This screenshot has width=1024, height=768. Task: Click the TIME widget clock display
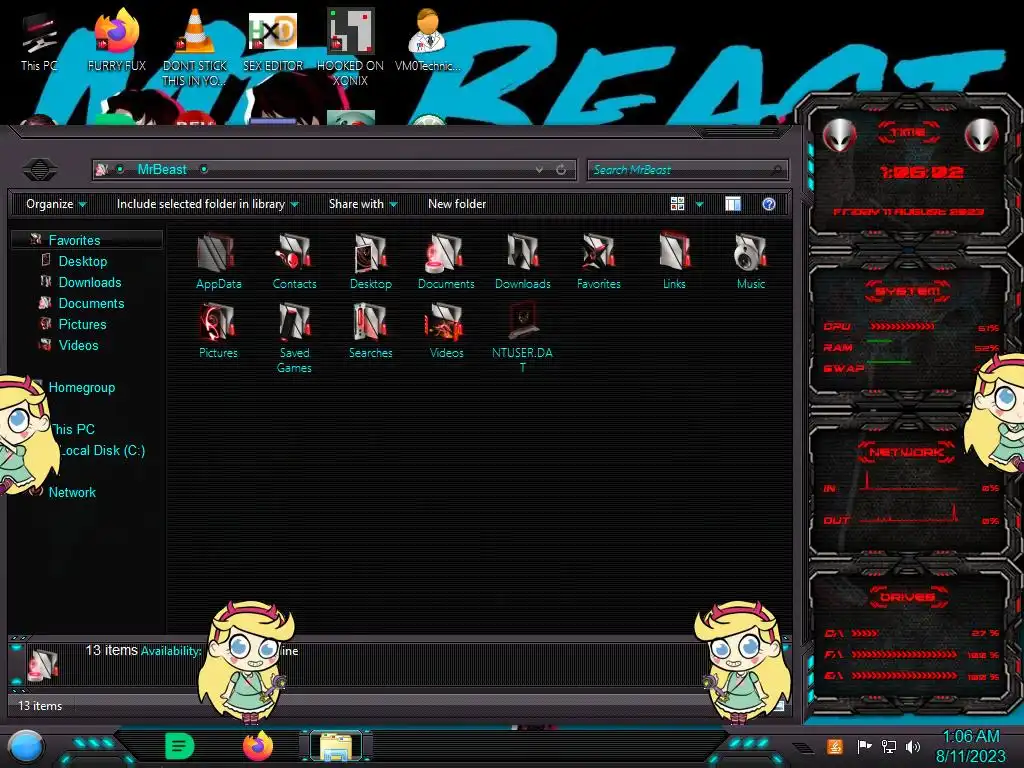(921, 172)
